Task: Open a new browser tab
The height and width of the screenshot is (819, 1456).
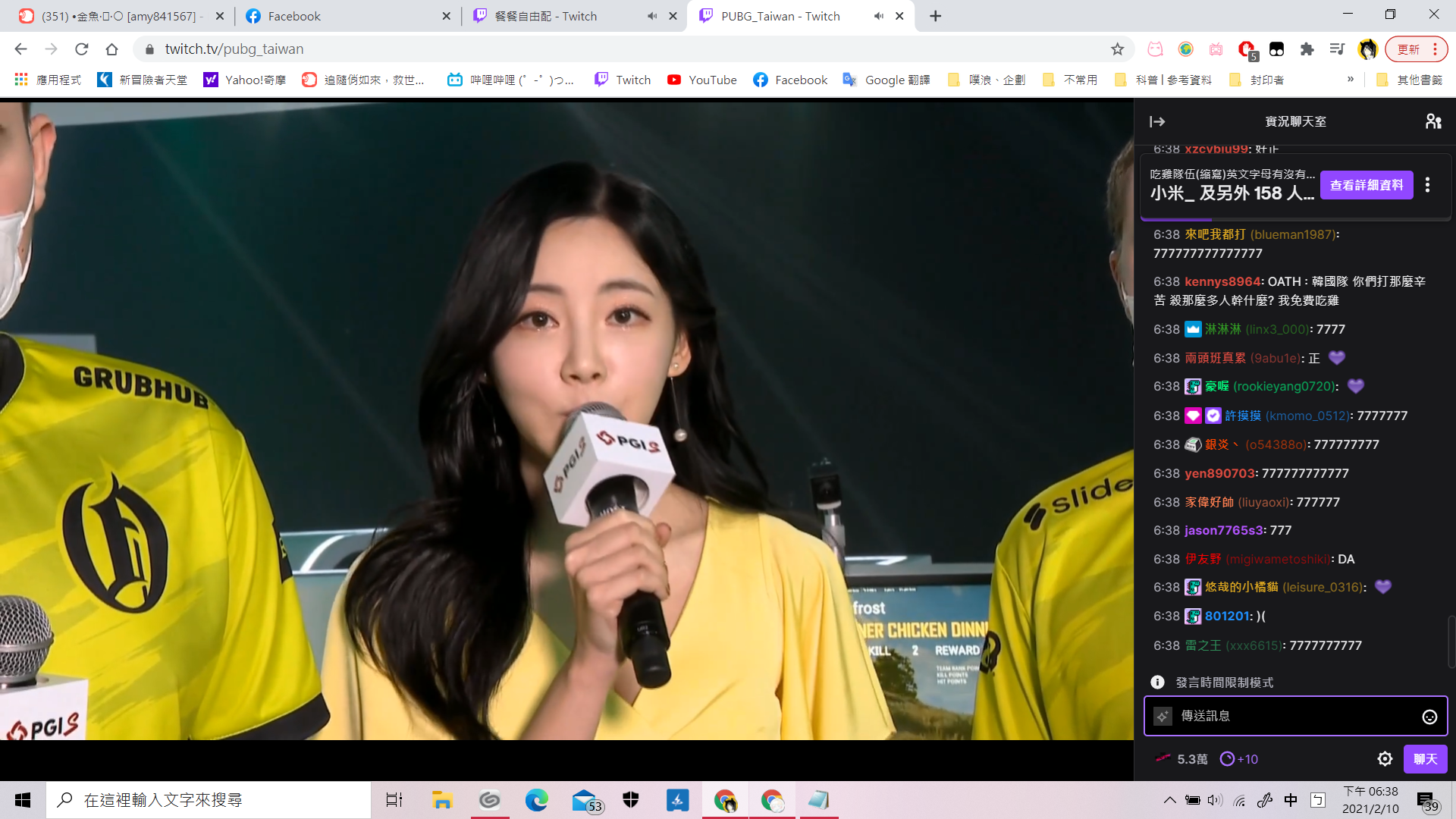Action: click(x=935, y=16)
